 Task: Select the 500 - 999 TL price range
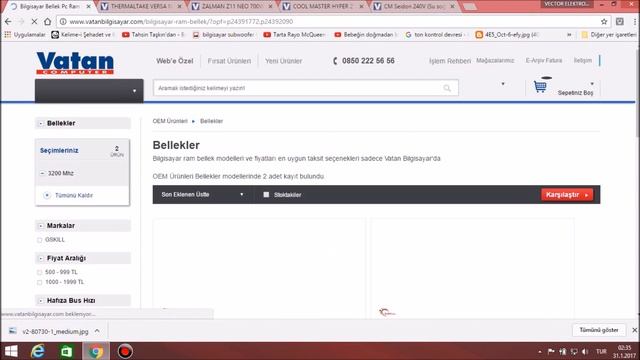click(x=40, y=272)
